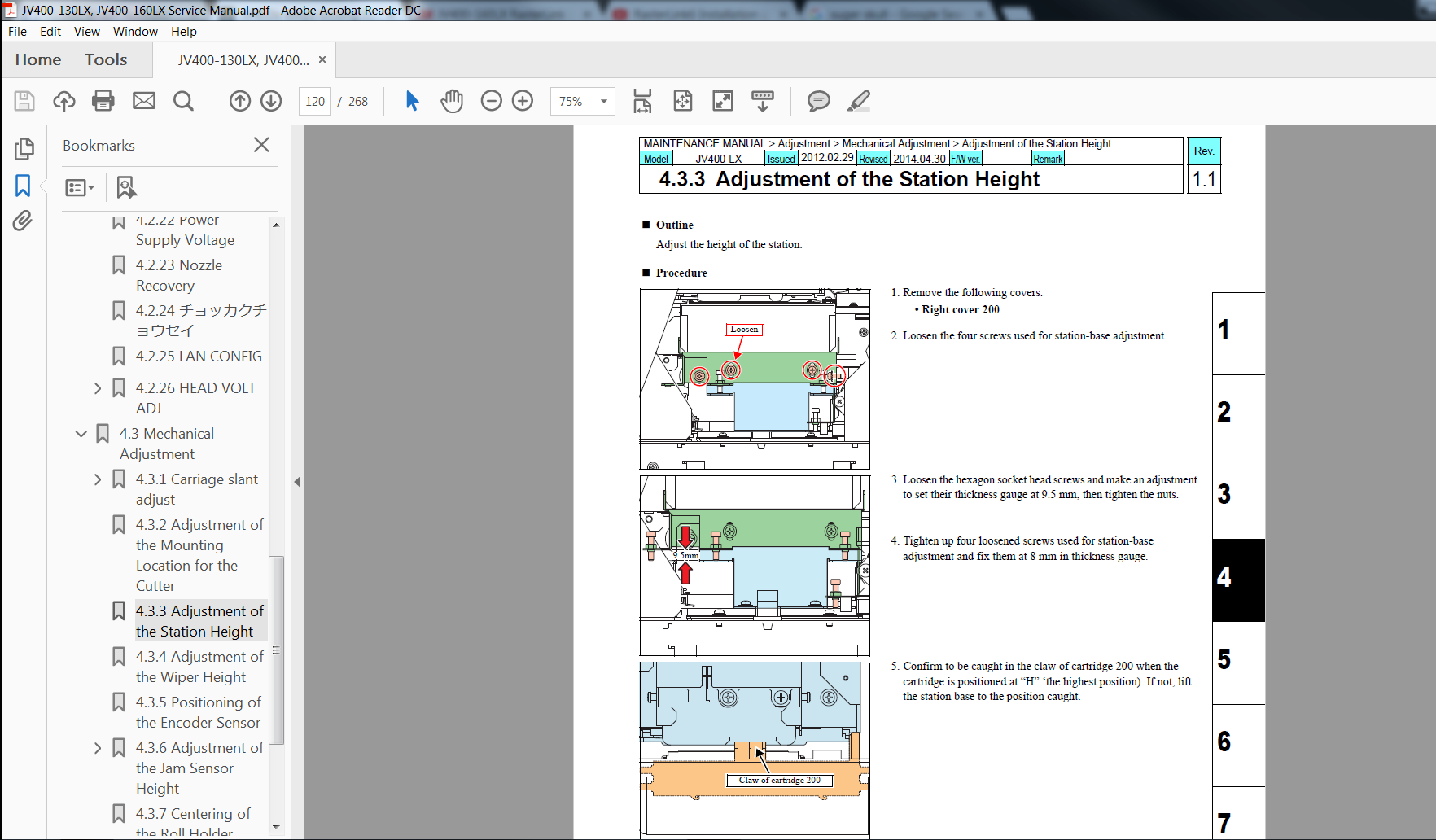The height and width of the screenshot is (840, 1436).
Task: Open bookmark 4.3.2 Mounting Location for Cutter
Action: click(199, 555)
